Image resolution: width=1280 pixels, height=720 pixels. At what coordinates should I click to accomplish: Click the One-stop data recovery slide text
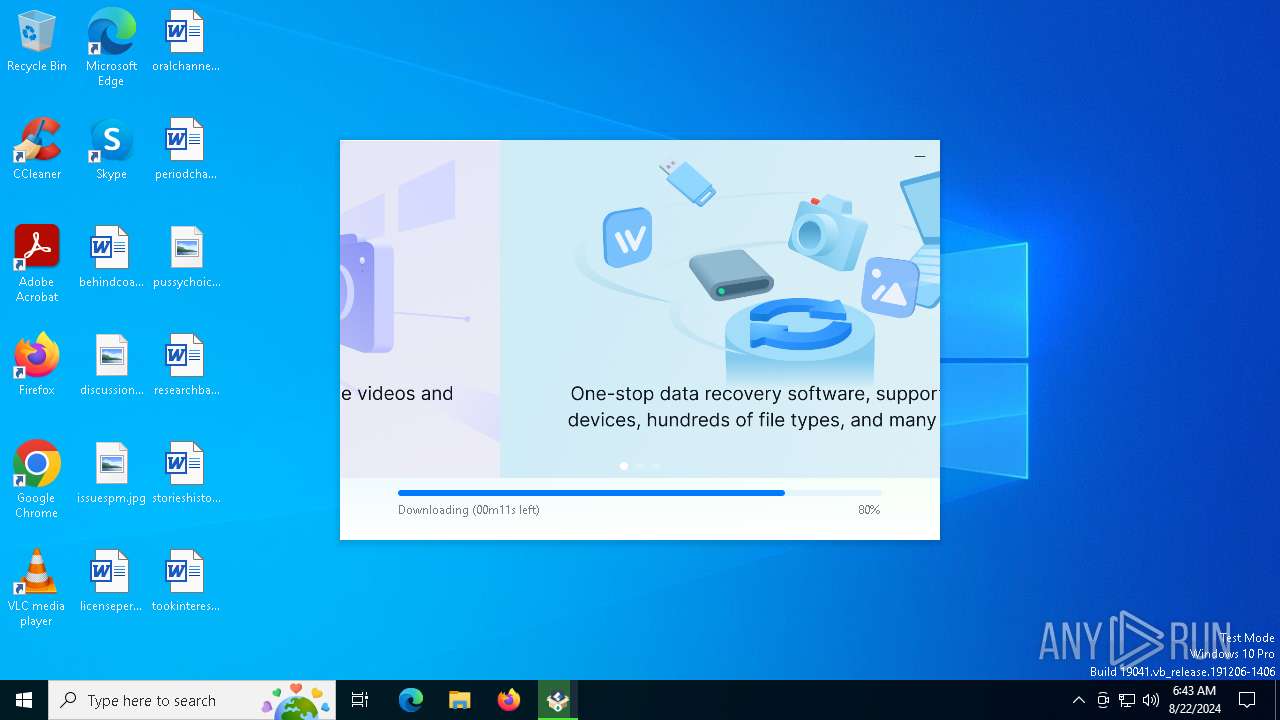[x=753, y=407]
